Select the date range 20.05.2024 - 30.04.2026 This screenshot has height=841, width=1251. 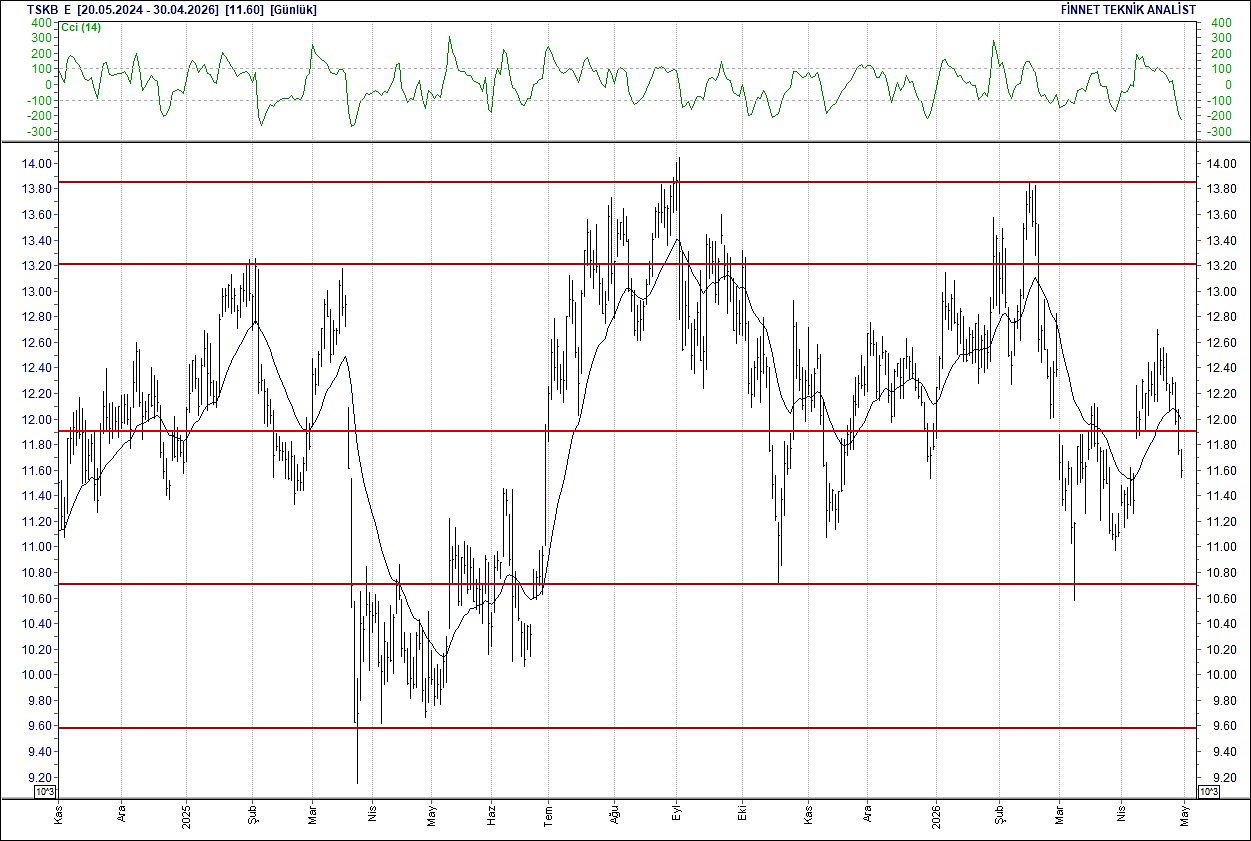[147, 9]
